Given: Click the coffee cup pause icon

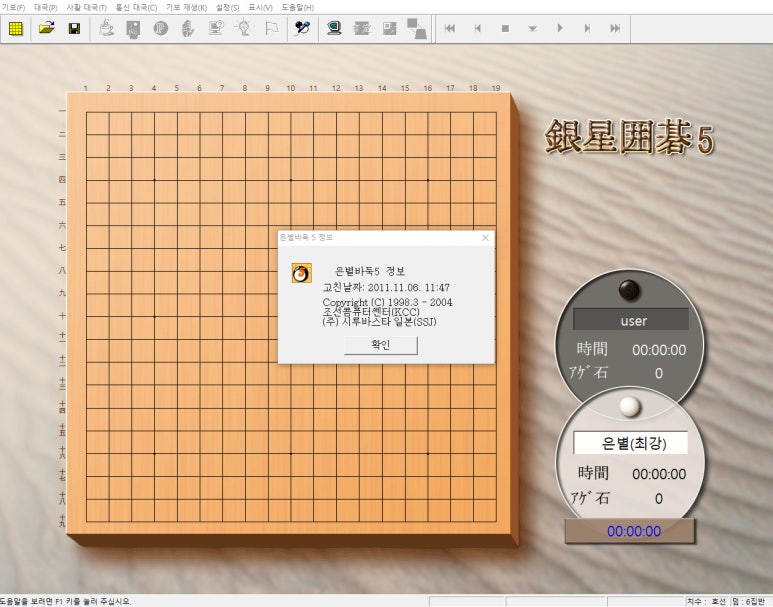Looking at the screenshot, I should click(x=106, y=28).
